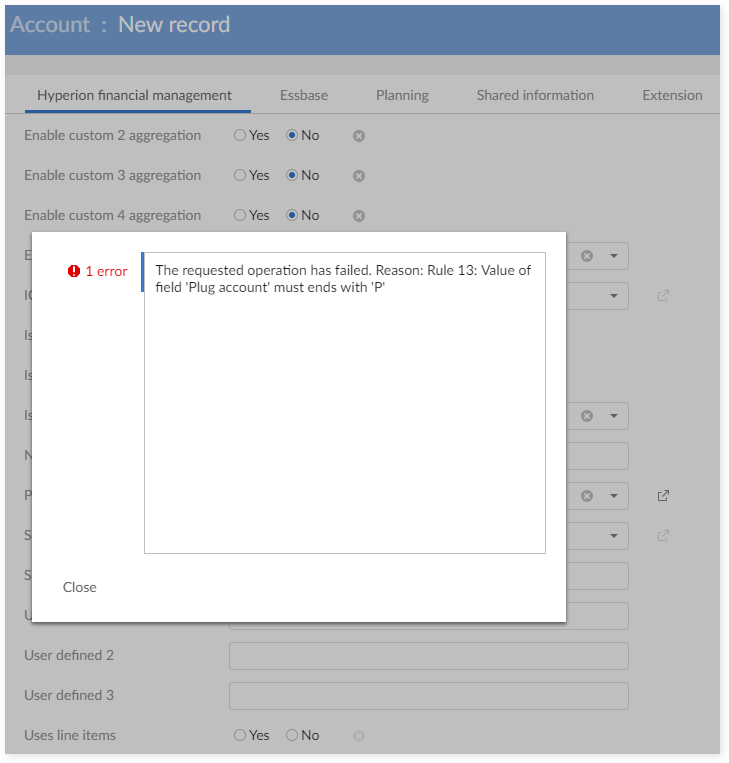Image resolution: width=729 pixels, height=763 pixels.
Task: Select Yes for Enable custom 2 aggregation
Action: click(x=240, y=136)
